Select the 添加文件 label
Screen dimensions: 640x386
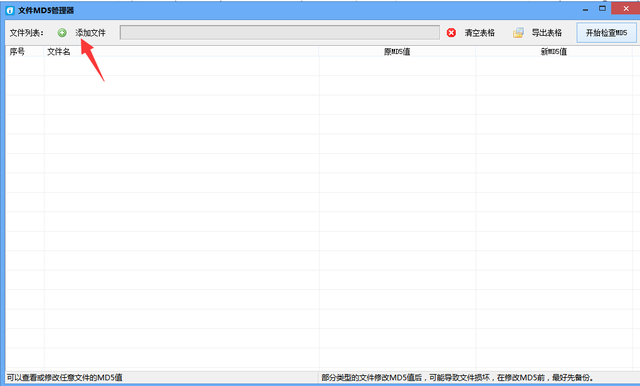coord(90,33)
